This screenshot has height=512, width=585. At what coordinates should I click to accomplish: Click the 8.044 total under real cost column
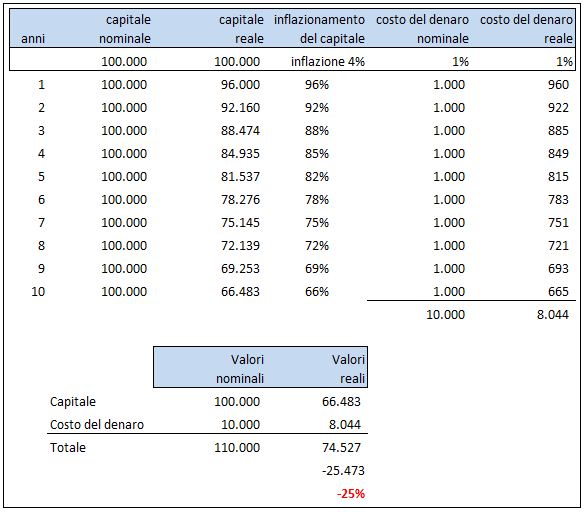(x=553, y=315)
